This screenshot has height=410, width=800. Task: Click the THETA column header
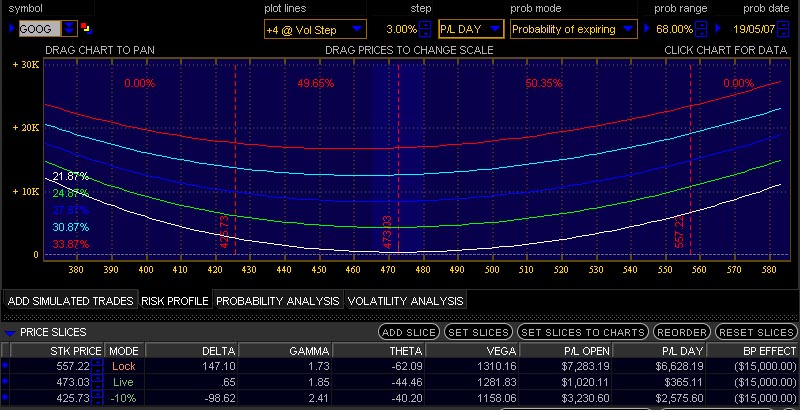click(x=379, y=351)
